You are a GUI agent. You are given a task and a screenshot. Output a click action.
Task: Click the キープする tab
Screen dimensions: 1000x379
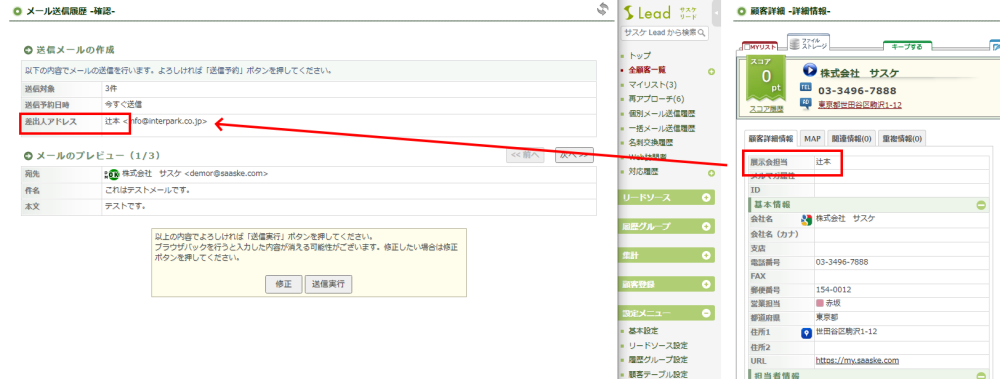(x=908, y=47)
